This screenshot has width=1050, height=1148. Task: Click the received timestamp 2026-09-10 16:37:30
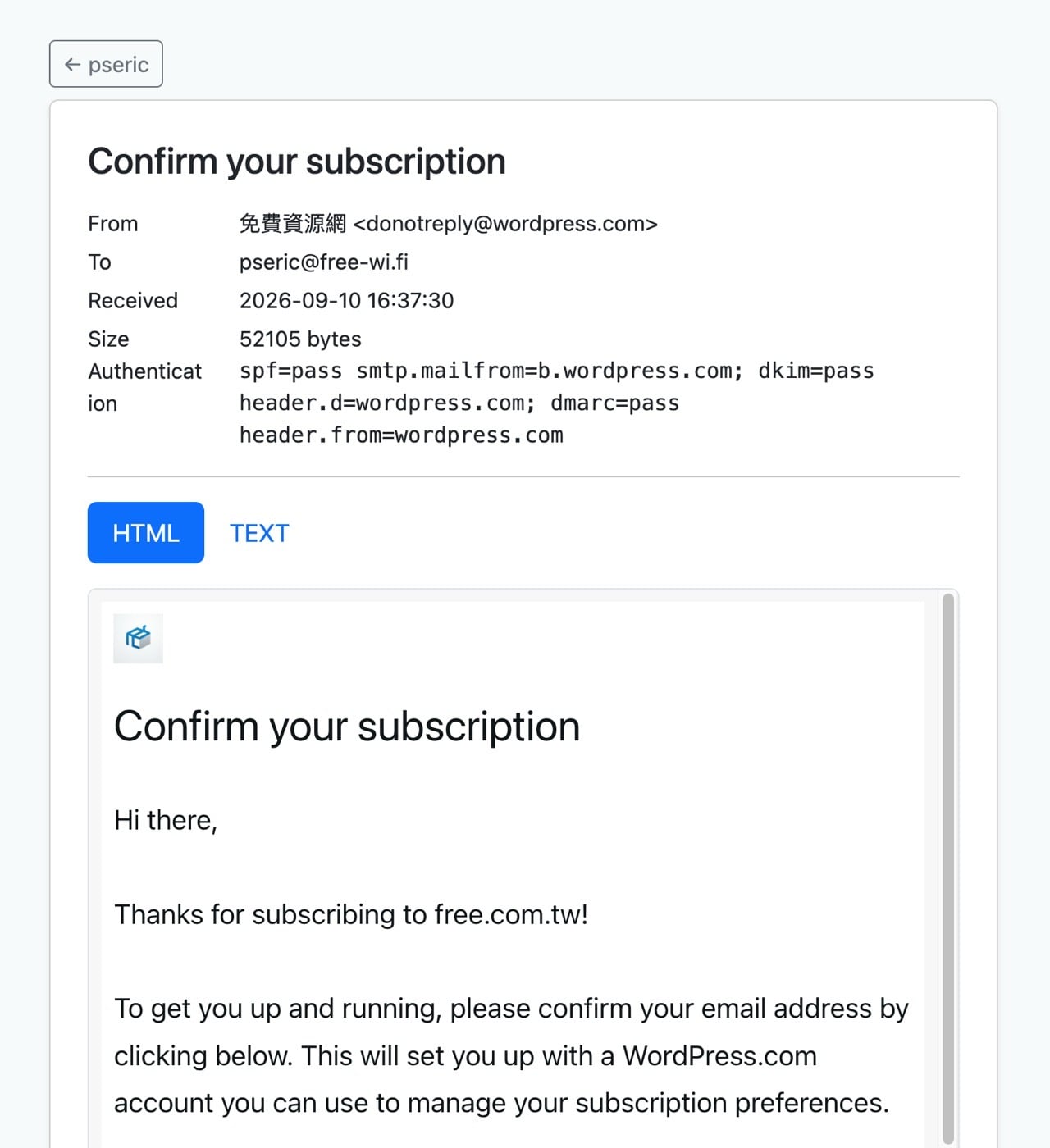(346, 301)
